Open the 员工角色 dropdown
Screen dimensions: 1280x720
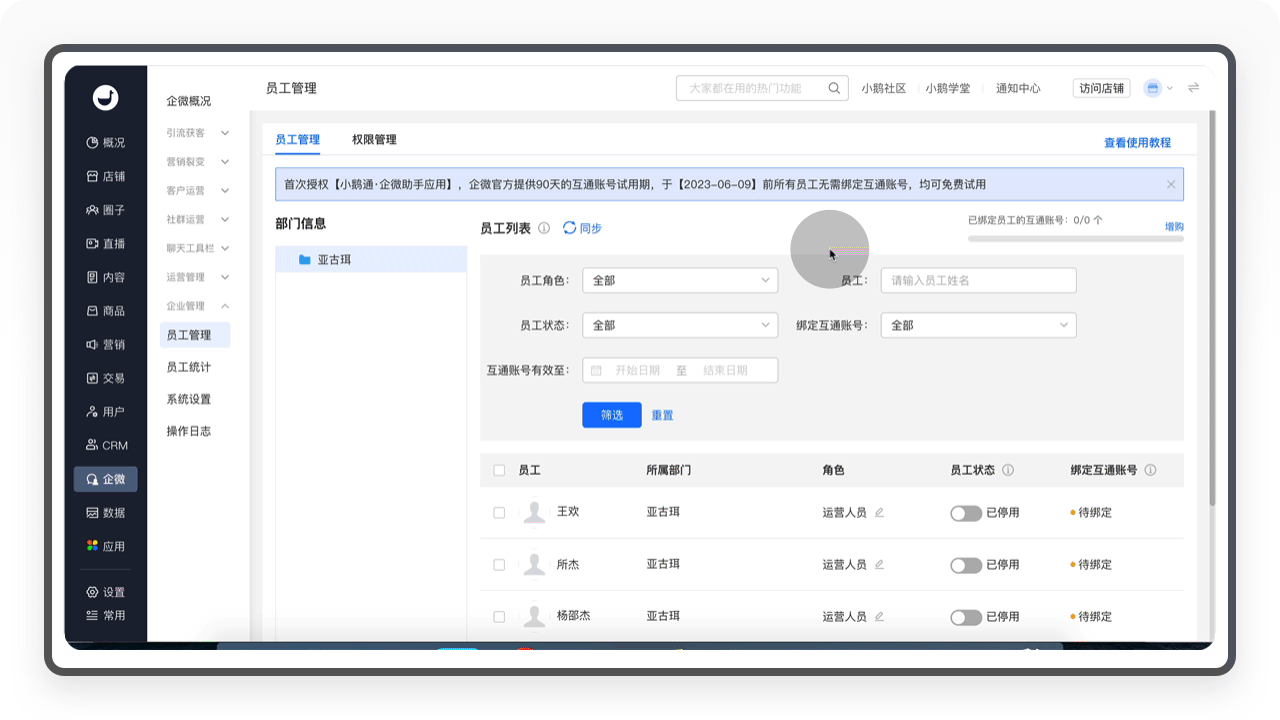pyautogui.click(x=680, y=280)
